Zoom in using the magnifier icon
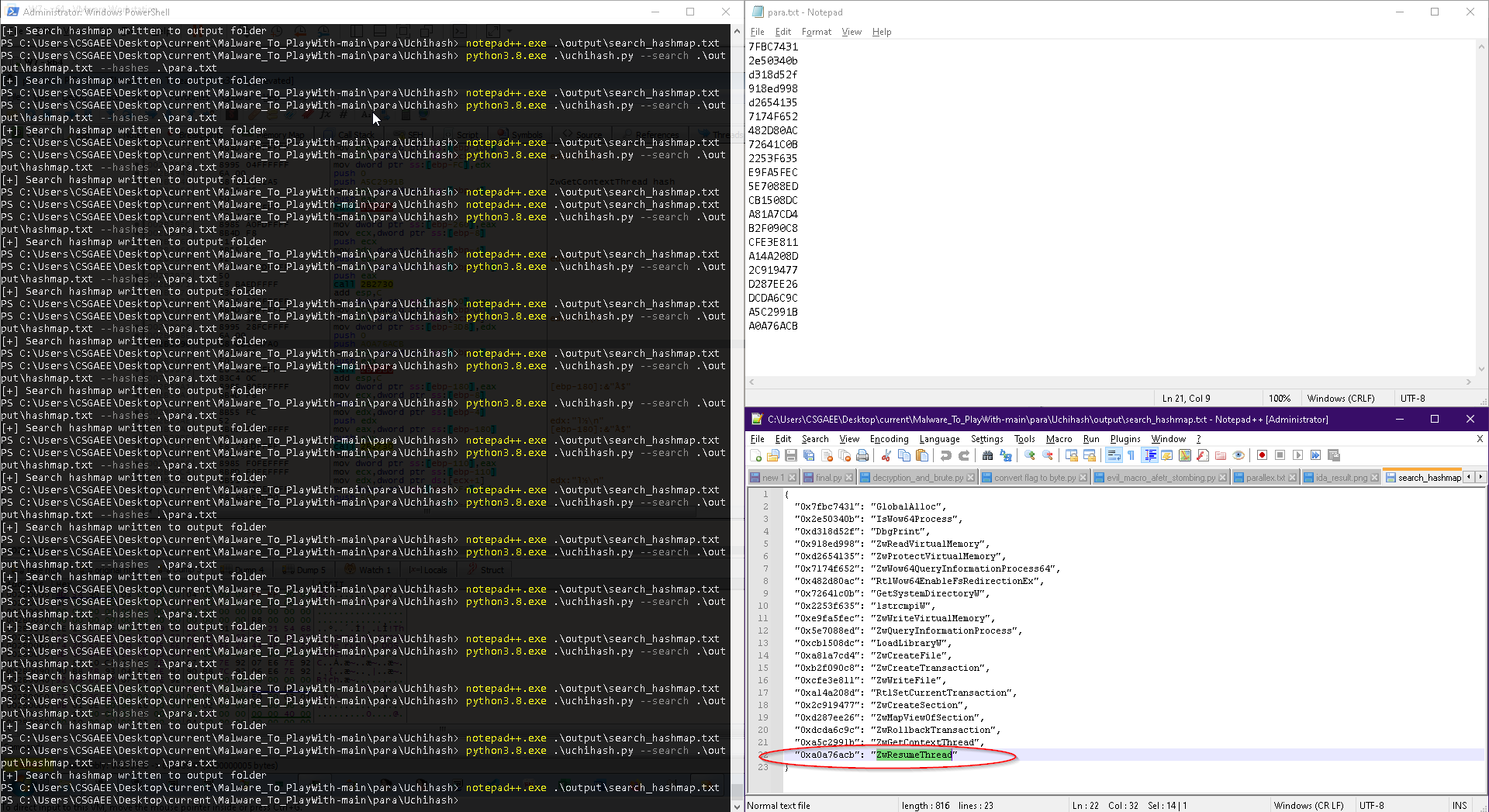Image resolution: width=1489 pixels, height=812 pixels. pyautogui.click(x=1029, y=455)
